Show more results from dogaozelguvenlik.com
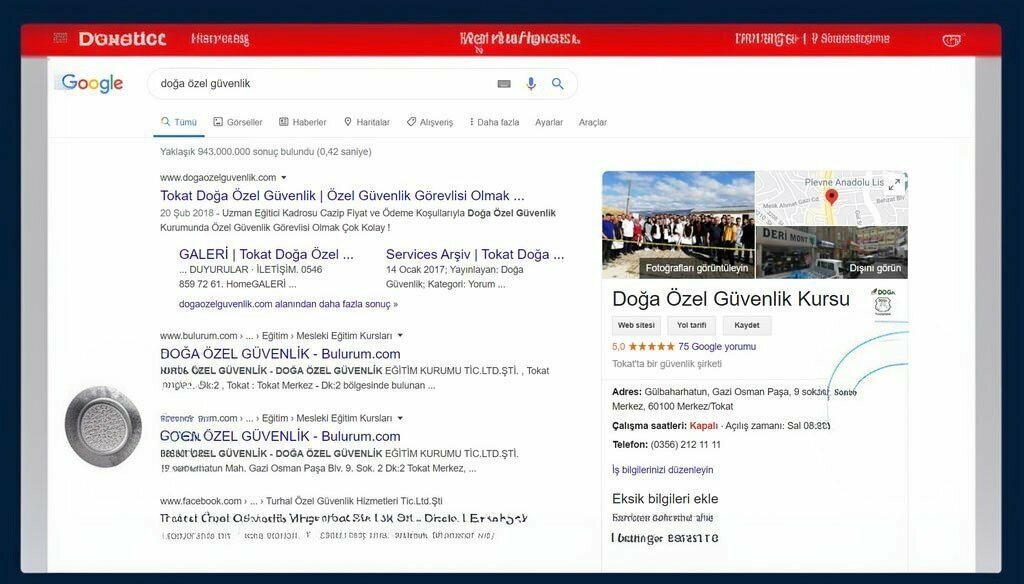The width and height of the screenshot is (1024, 584). [x=288, y=304]
